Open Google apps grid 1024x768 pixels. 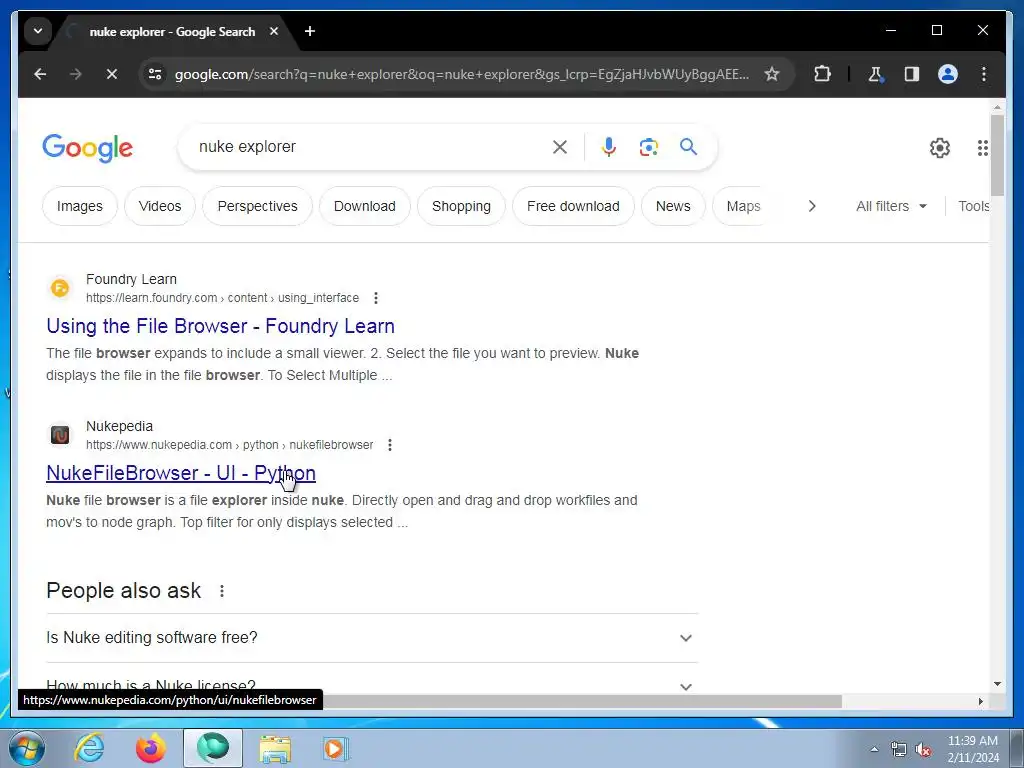pos(982,148)
